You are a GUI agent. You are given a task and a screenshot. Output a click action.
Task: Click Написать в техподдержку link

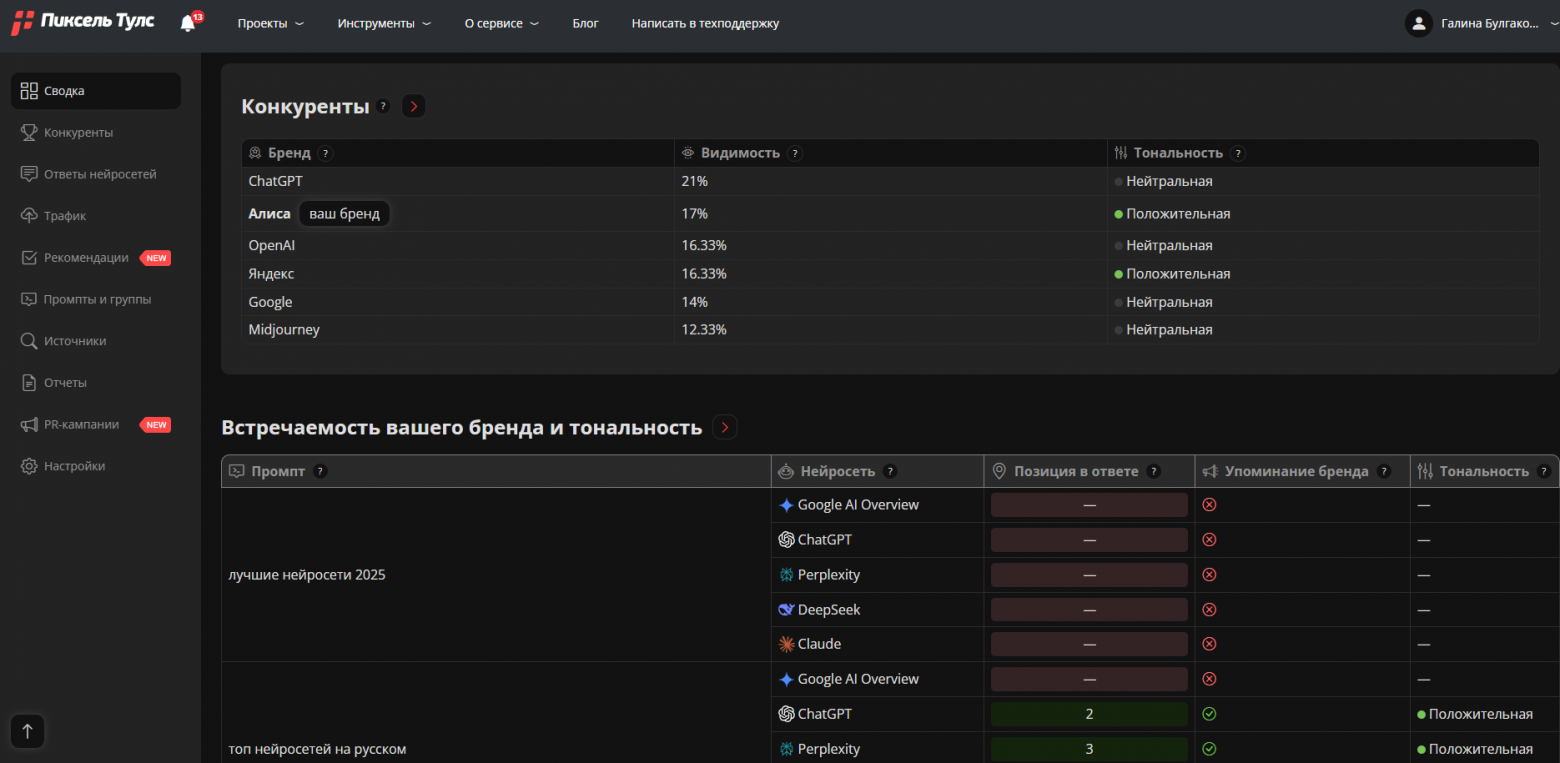tap(705, 23)
